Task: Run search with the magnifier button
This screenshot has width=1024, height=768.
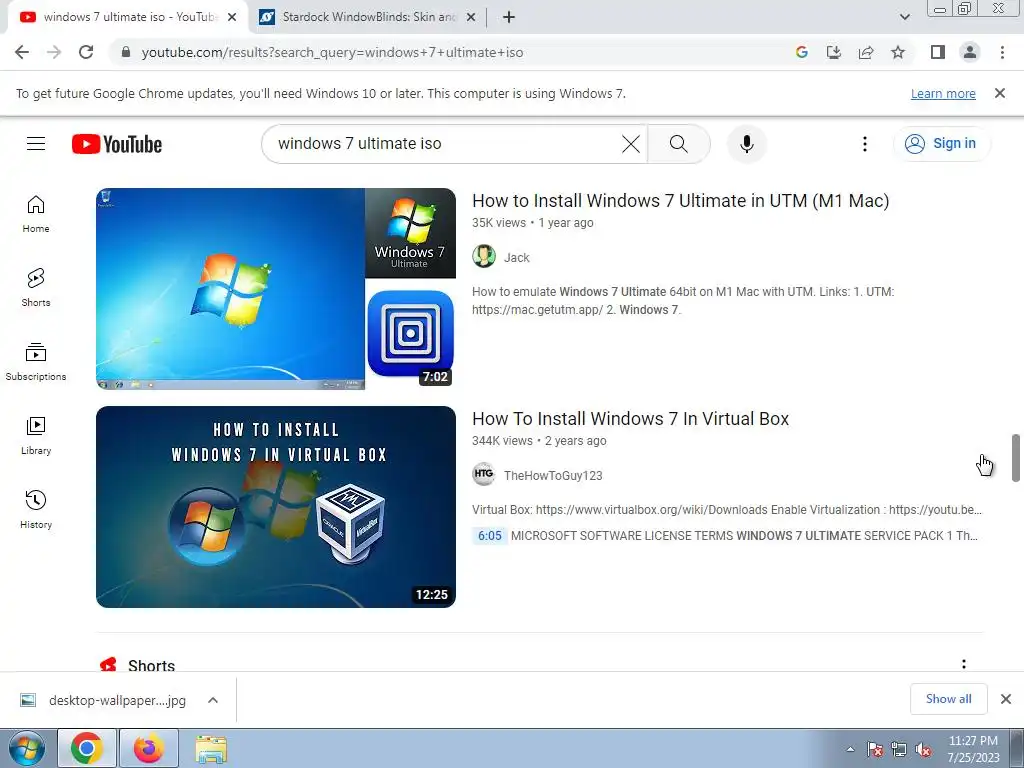Action: [x=679, y=144]
